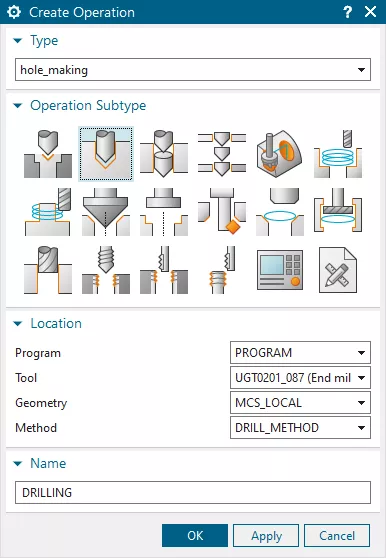Choose the Hole Milling subtype icon
Screen dimensions: 386x558
coord(338,154)
